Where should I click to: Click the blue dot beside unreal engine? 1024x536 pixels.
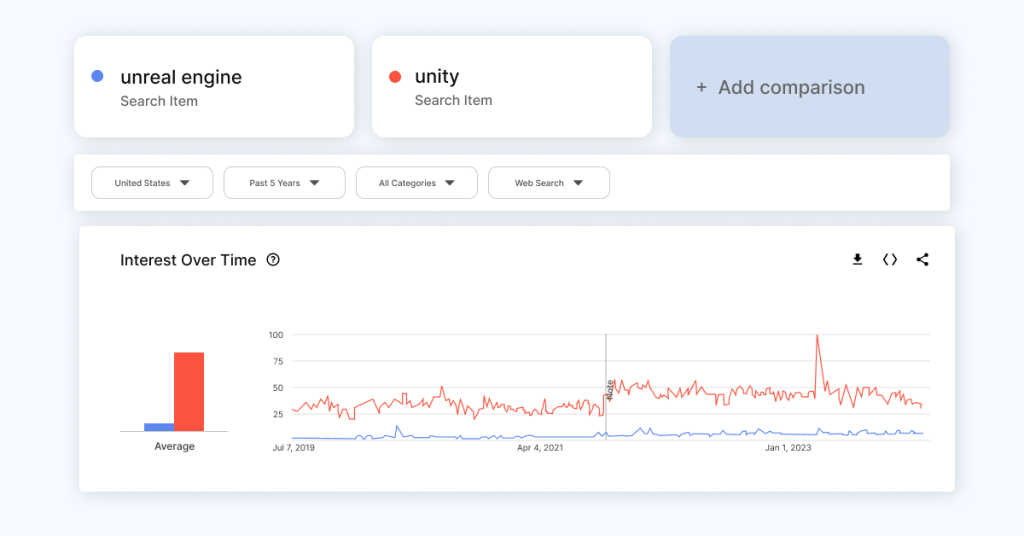(97, 76)
